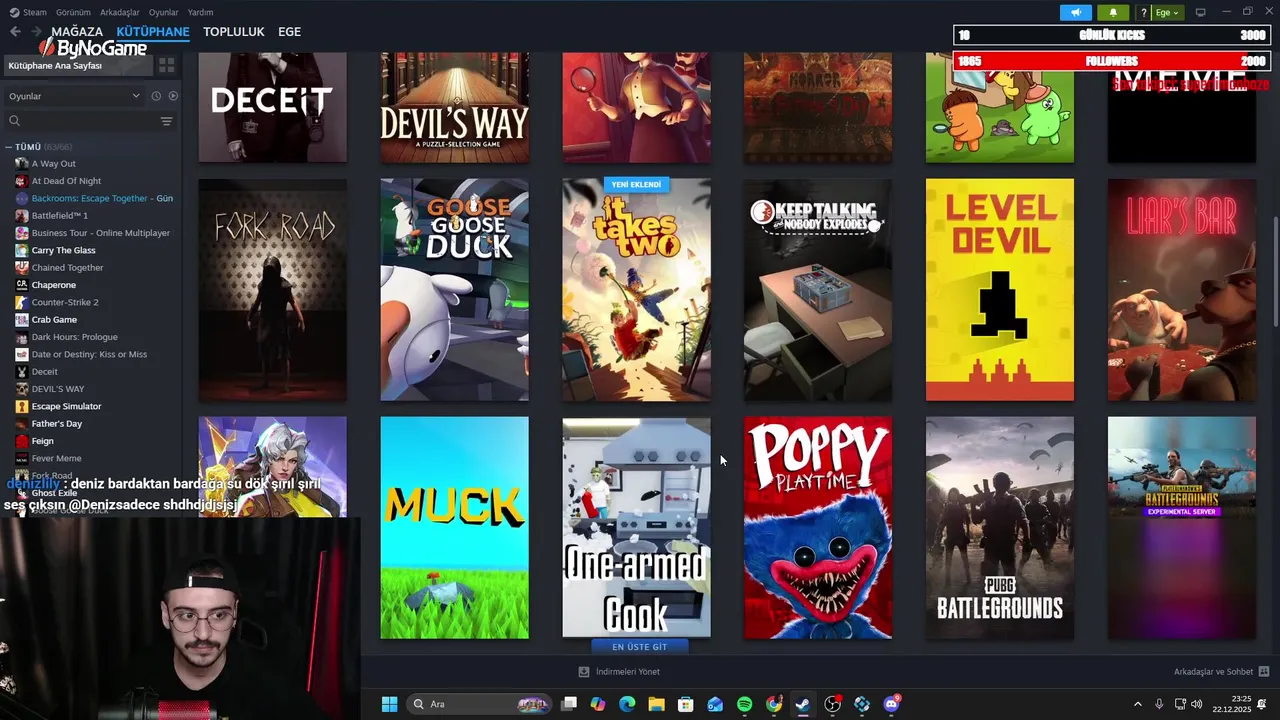Click the library vertical scrollbar
Image resolution: width=1280 pixels, height=720 pixels.
(x=1275, y=270)
